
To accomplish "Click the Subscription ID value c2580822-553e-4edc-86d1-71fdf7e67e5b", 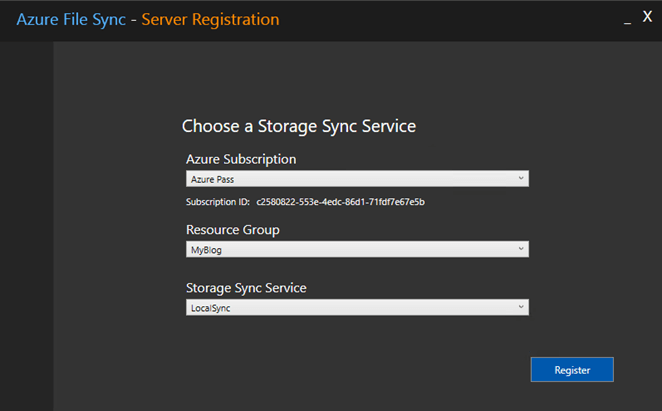I will [340, 202].
